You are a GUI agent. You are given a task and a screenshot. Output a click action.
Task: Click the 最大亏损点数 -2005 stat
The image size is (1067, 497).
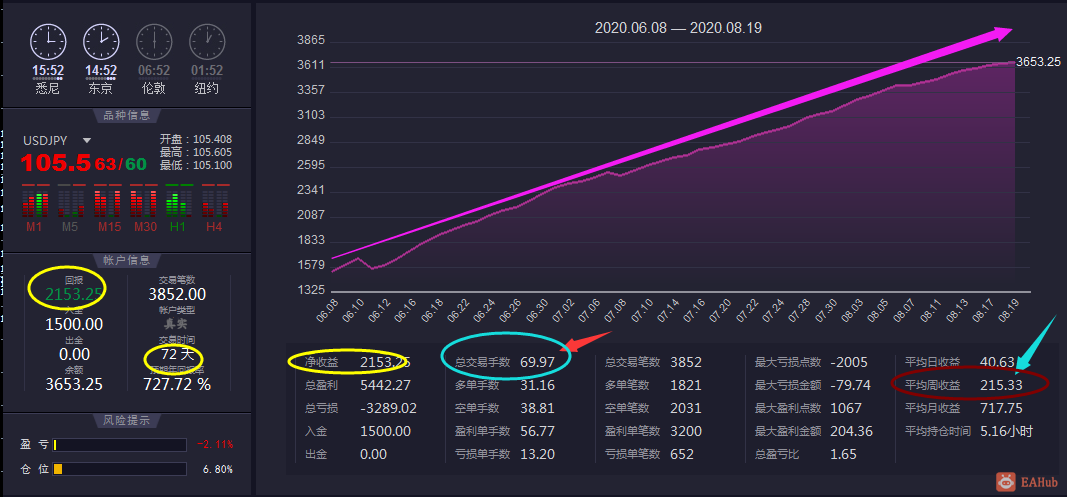tap(811, 362)
